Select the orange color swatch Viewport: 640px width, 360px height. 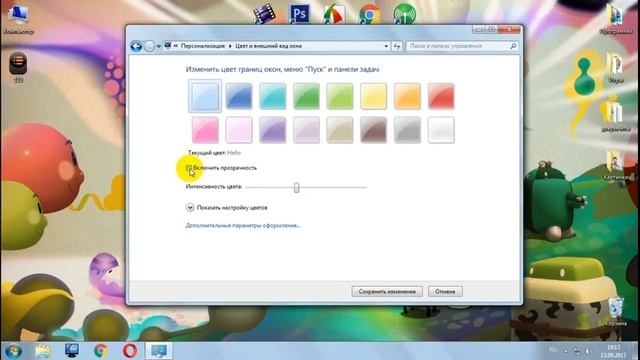(x=407, y=96)
